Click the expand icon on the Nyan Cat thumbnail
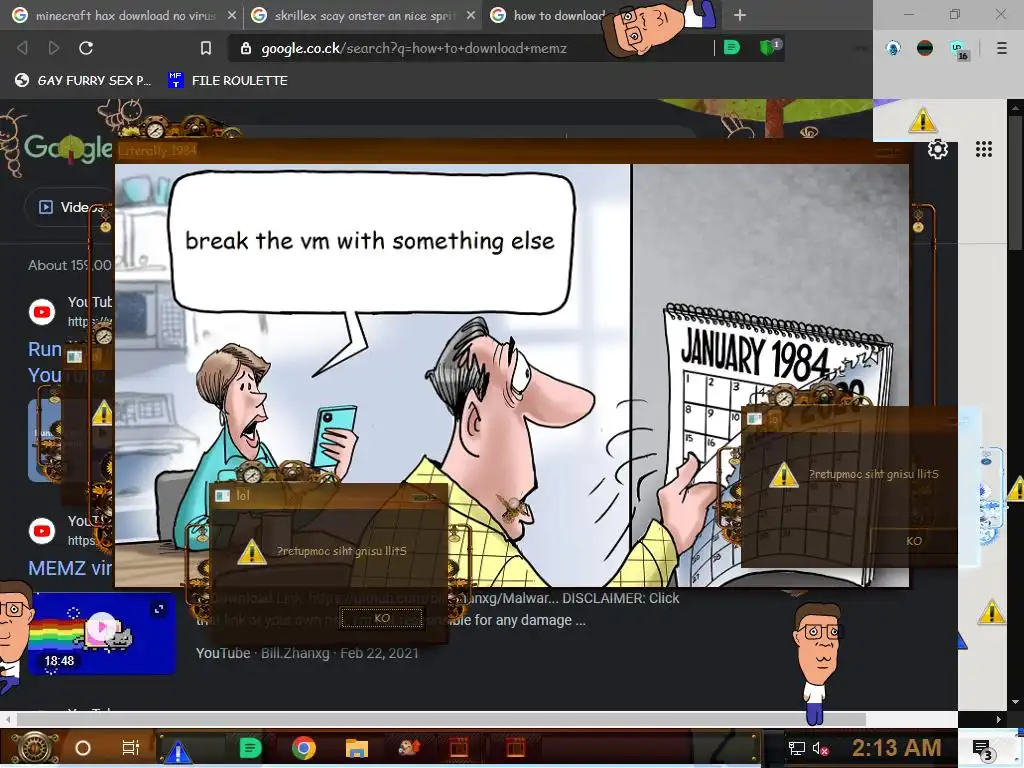The width and height of the screenshot is (1024, 768). [159, 609]
